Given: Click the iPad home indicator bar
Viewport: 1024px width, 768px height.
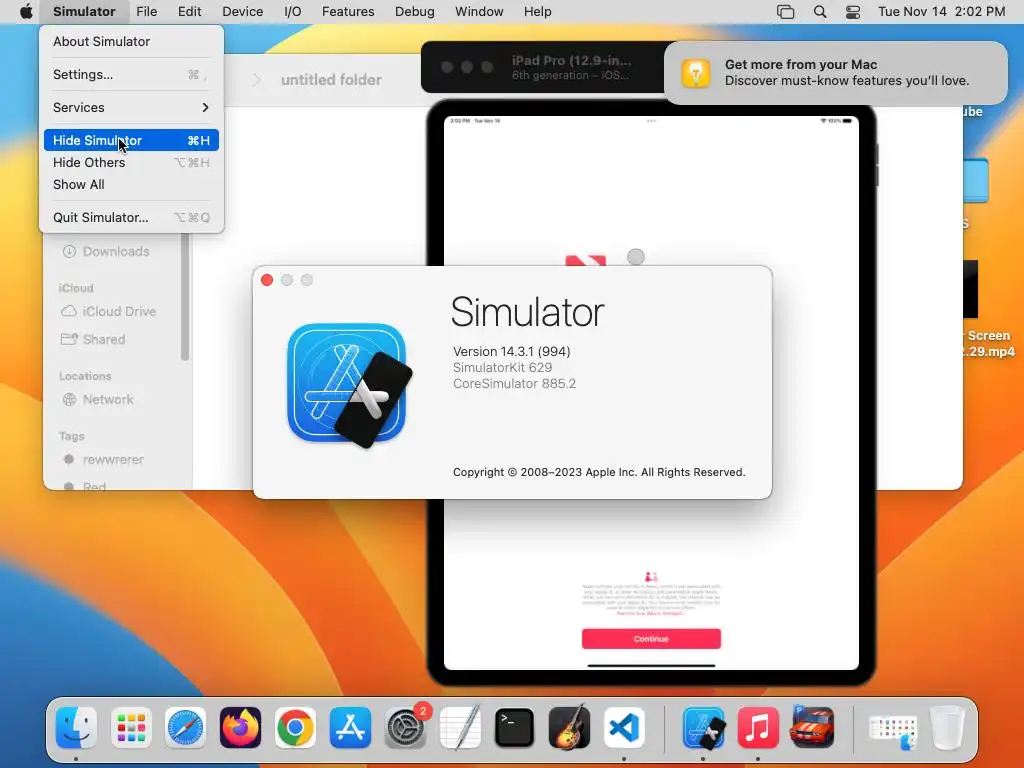Looking at the screenshot, I should [651, 665].
